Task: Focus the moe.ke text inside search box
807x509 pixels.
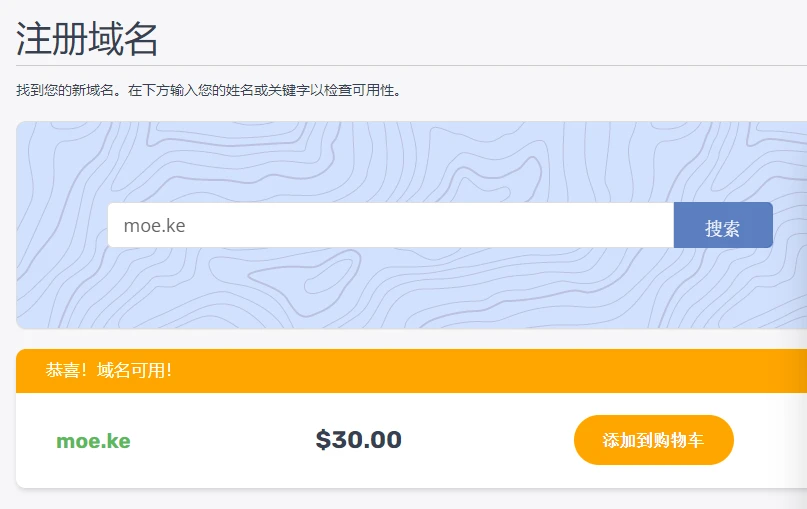Action: (x=154, y=226)
